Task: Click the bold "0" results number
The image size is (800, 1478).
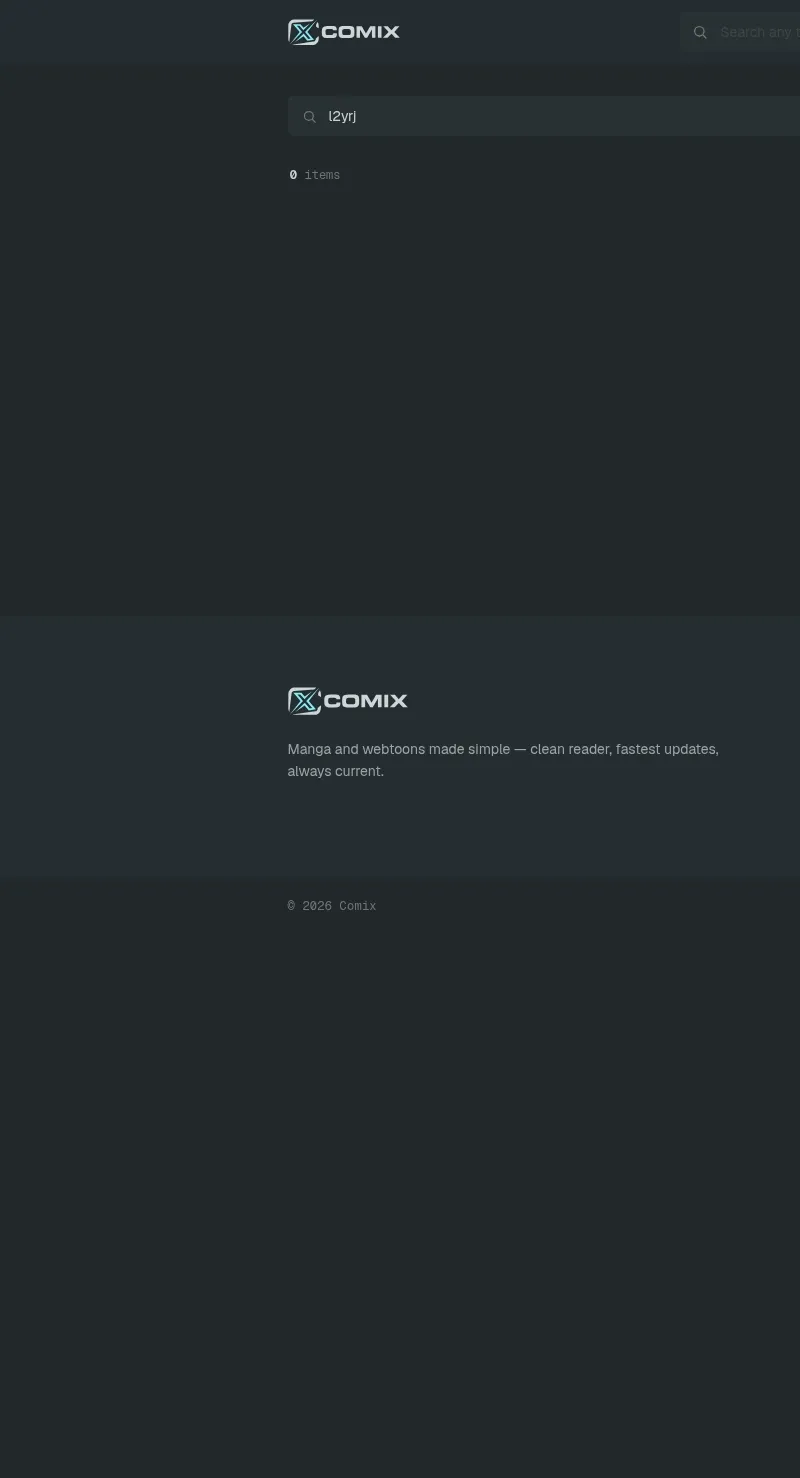Action: [x=293, y=175]
